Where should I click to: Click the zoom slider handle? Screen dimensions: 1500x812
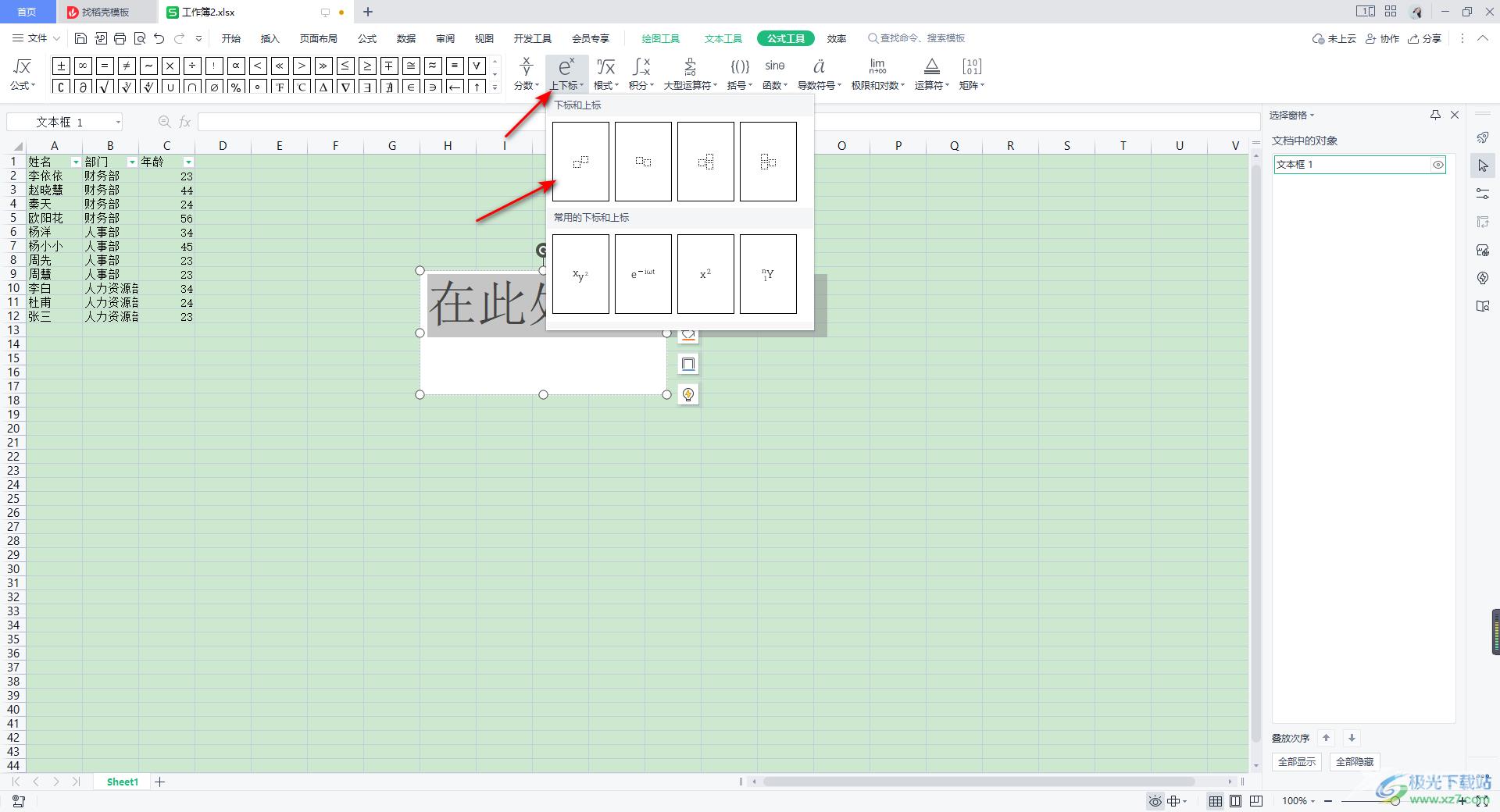(1395, 801)
